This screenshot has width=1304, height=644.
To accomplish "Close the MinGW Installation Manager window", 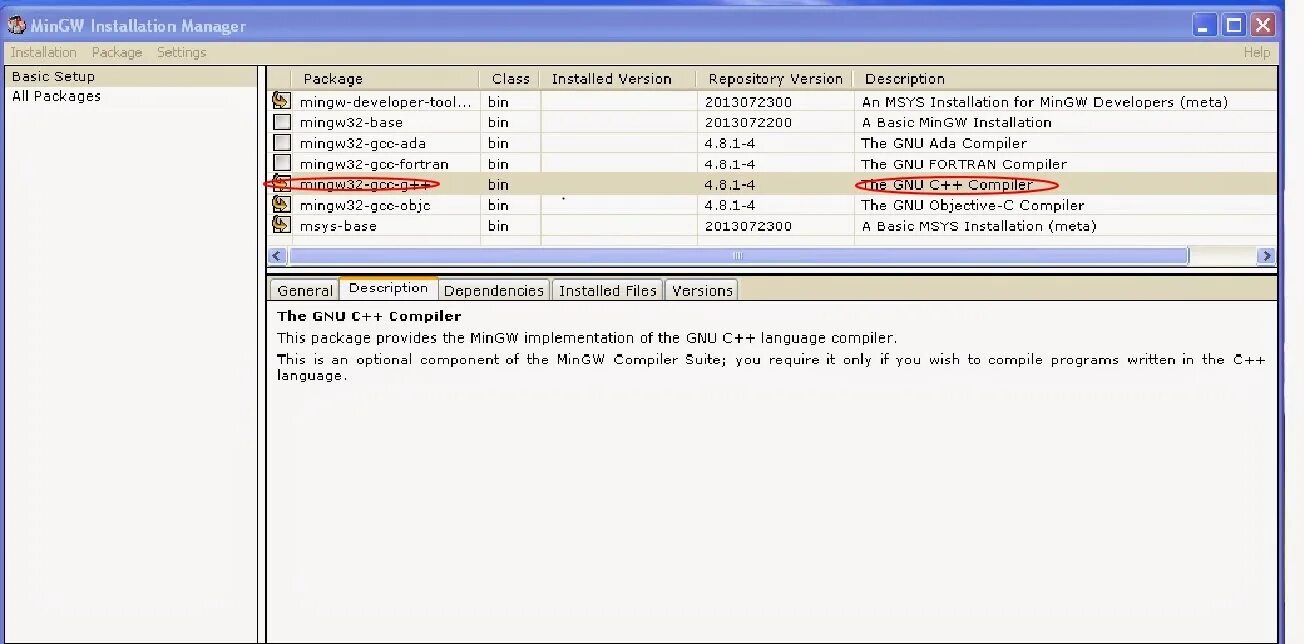I will (1263, 25).
